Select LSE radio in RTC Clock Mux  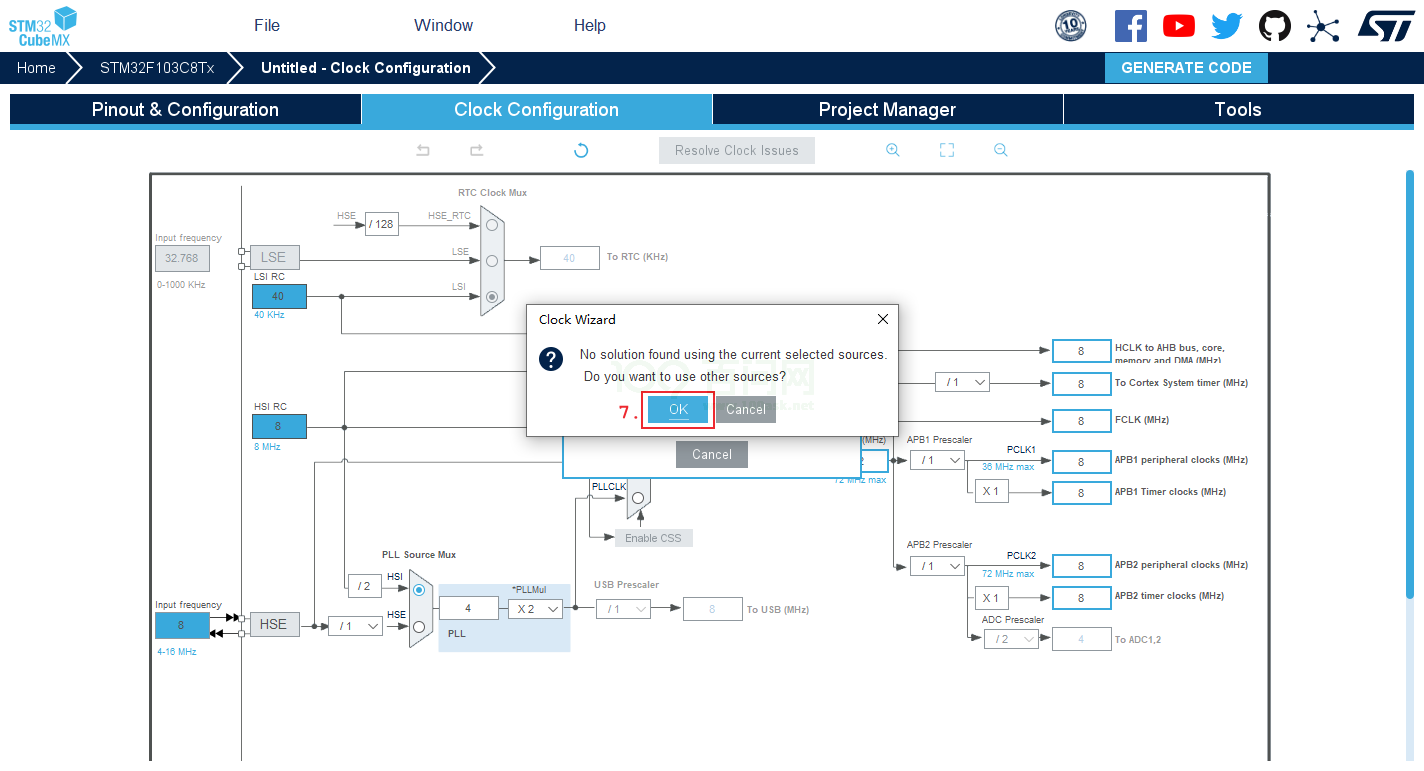click(x=491, y=261)
